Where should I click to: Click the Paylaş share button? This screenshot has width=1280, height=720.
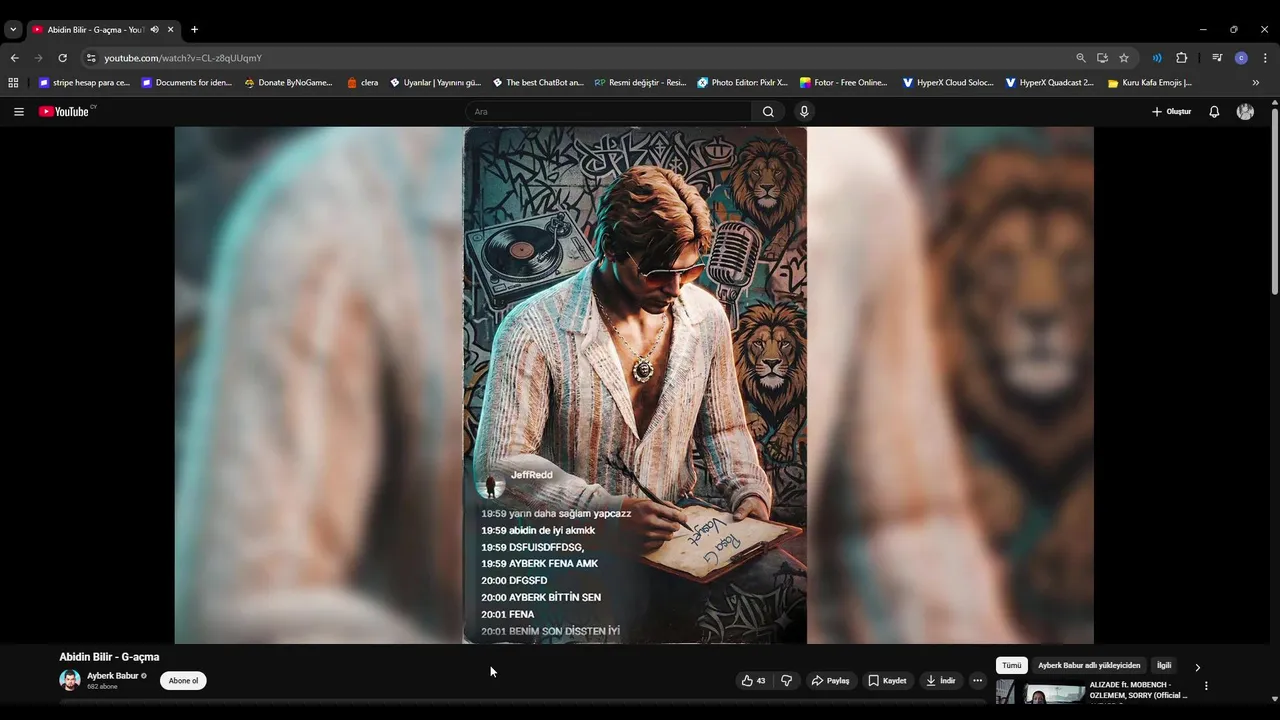click(x=830, y=681)
